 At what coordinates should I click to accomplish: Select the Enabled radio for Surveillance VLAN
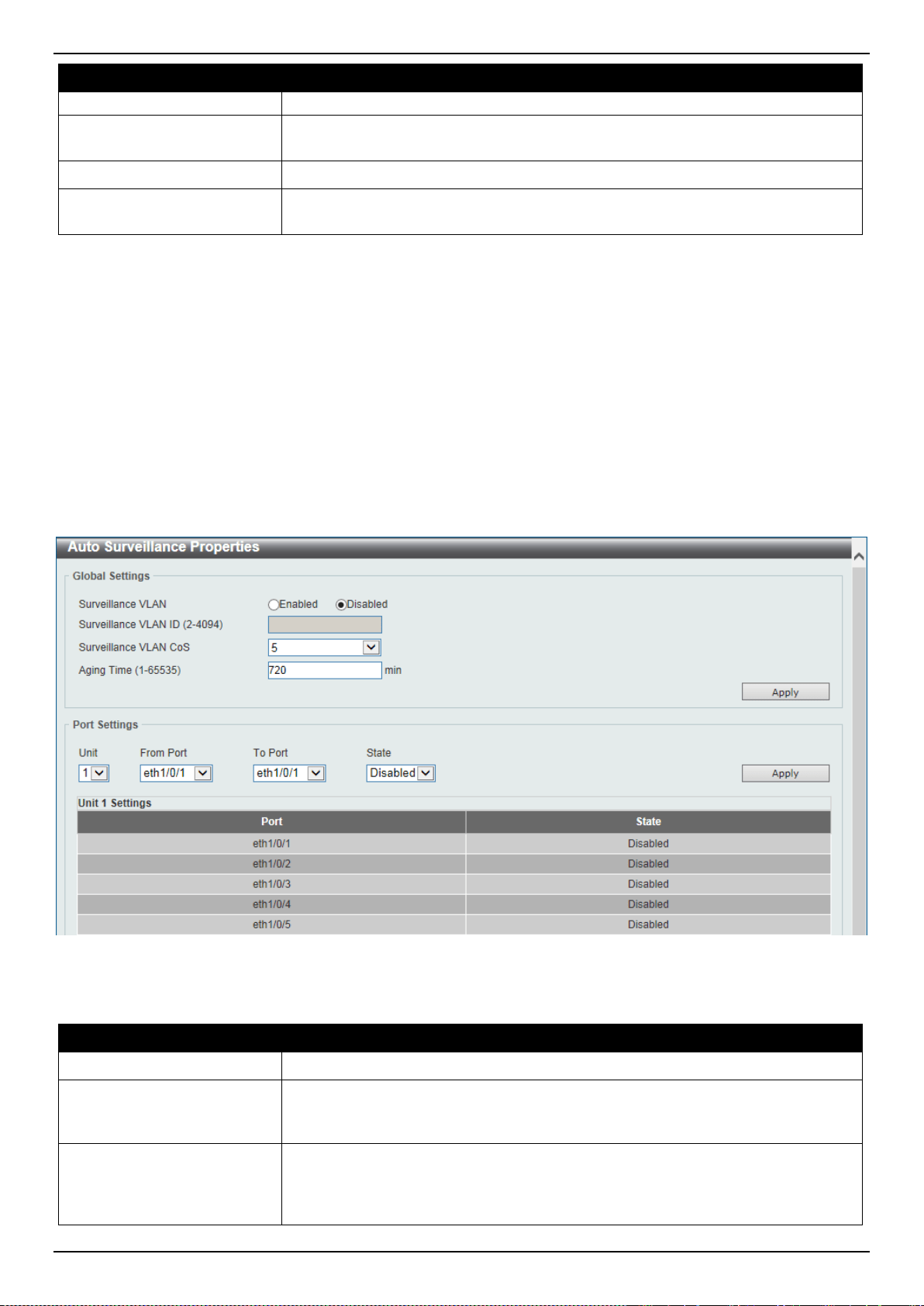pos(274,605)
